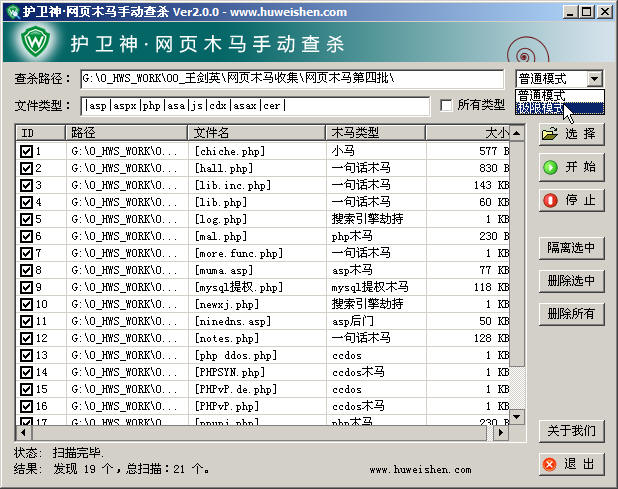Click the red stop icon beside 停止
This screenshot has height=489, width=618.
click(x=550, y=200)
